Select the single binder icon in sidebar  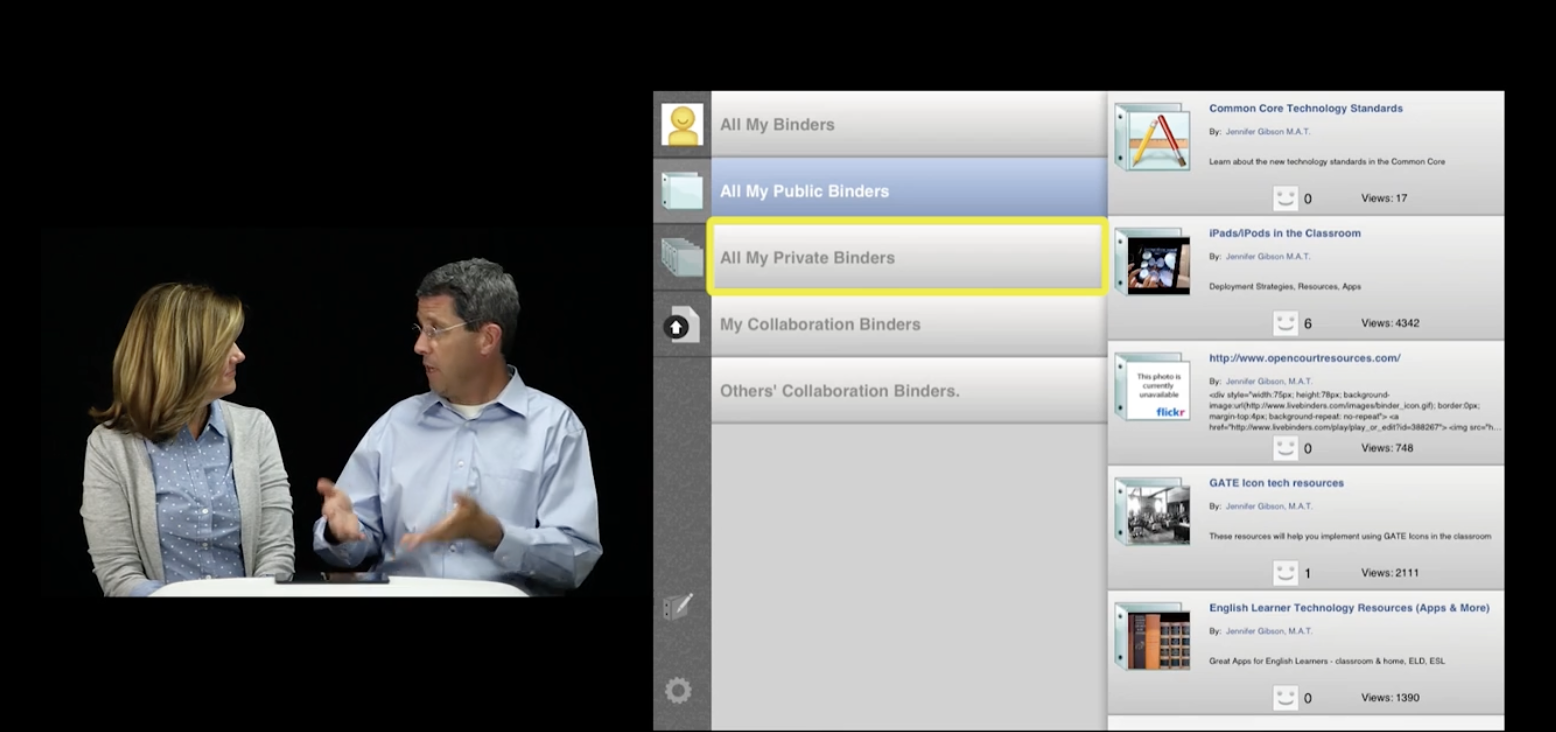681,190
